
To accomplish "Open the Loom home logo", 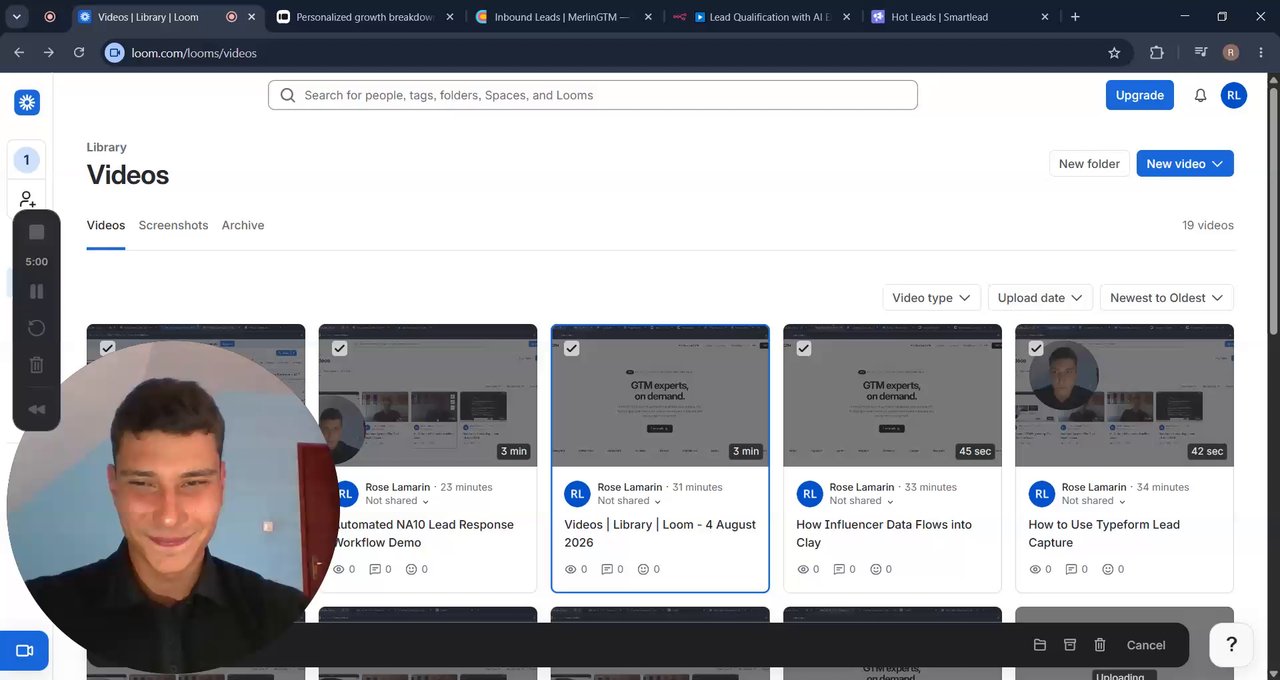I will click(x=27, y=102).
